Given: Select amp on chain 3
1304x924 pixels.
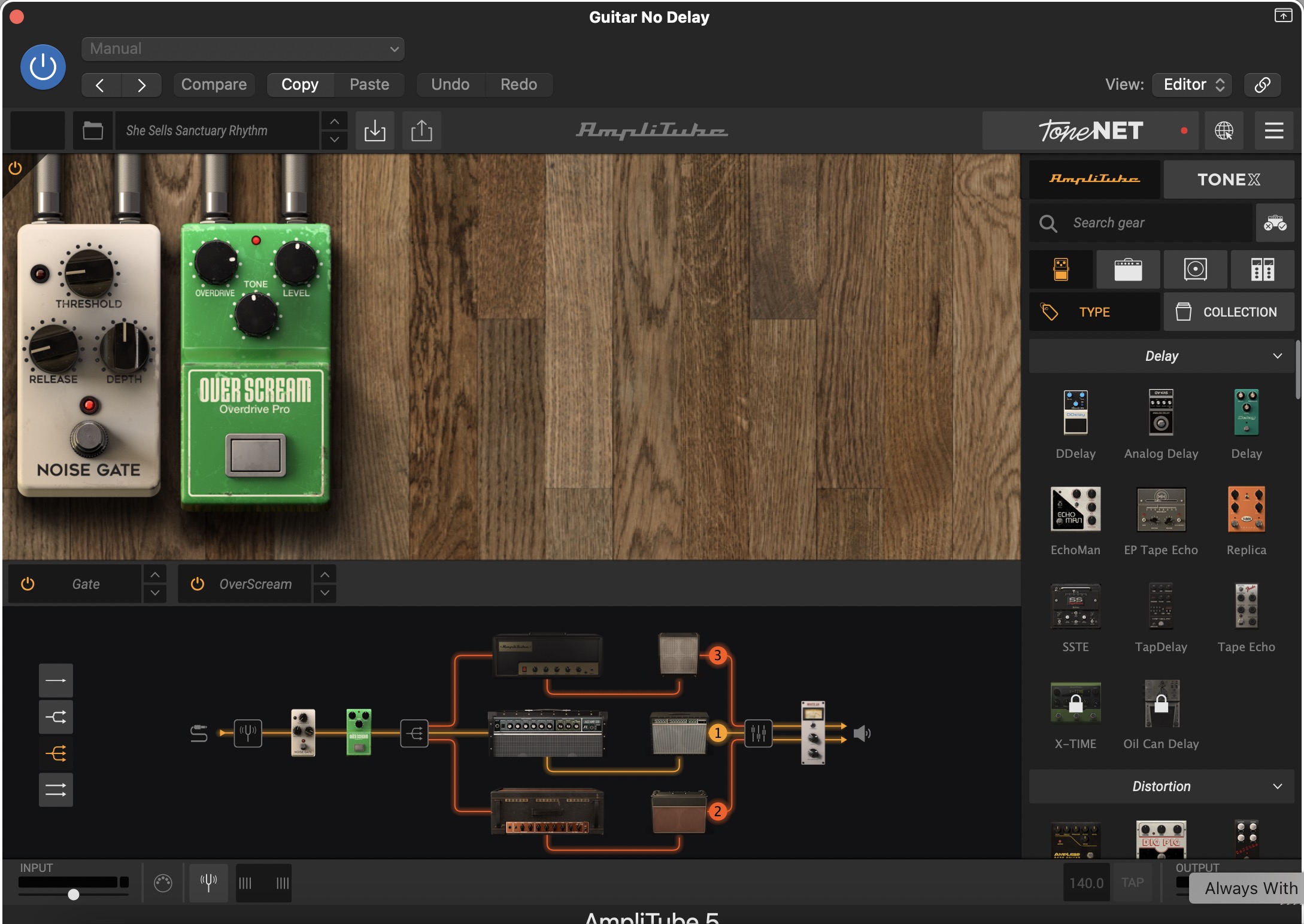Looking at the screenshot, I should [x=547, y=655].
